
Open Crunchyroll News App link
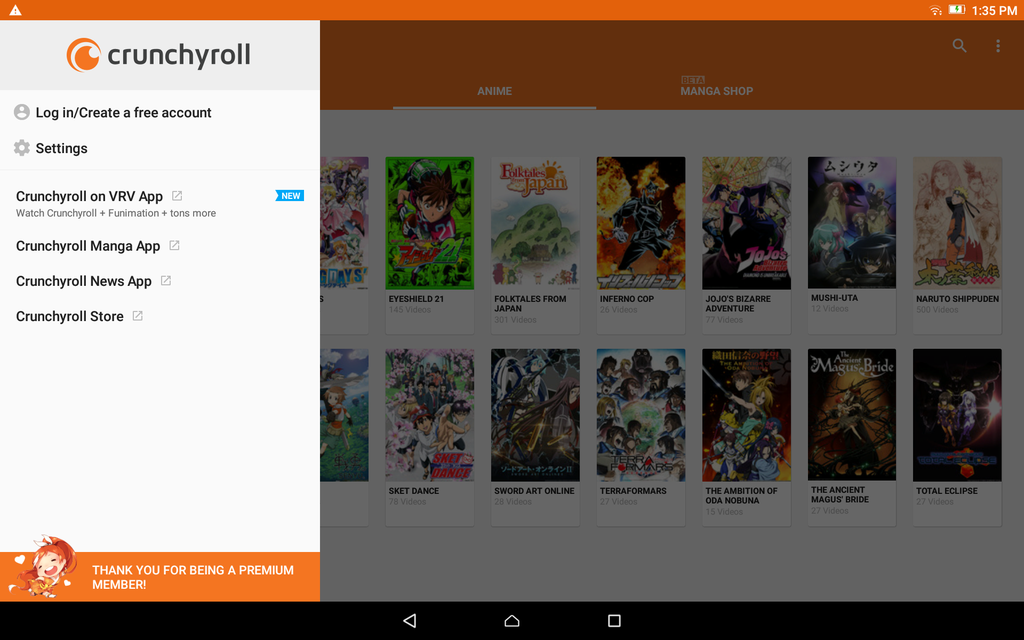coord(160,281)
